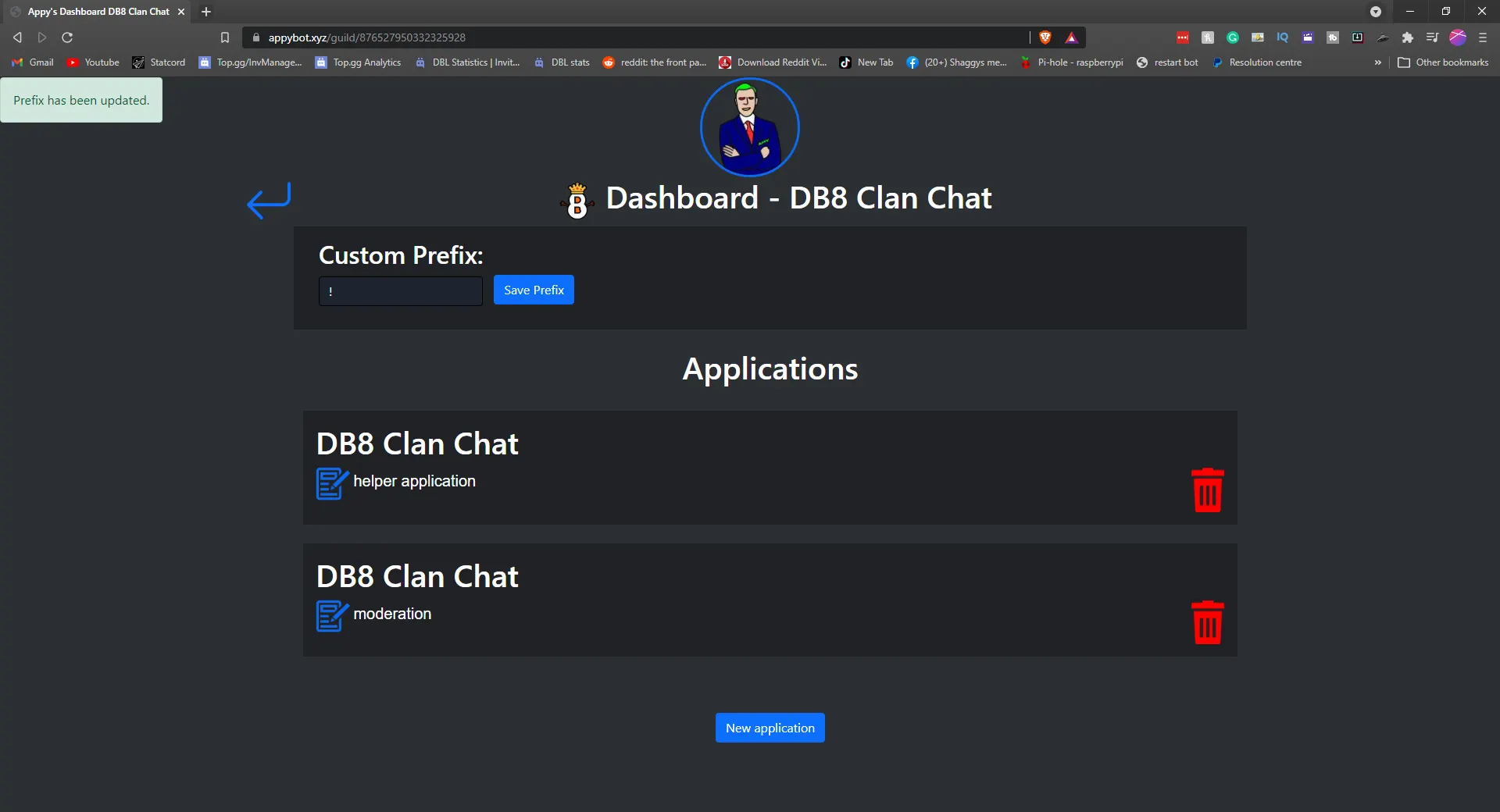Image resolution: width=1500 pixels, height=812 pixels.
Task: Click the blue back arrow icon
Action: (269, 201)
